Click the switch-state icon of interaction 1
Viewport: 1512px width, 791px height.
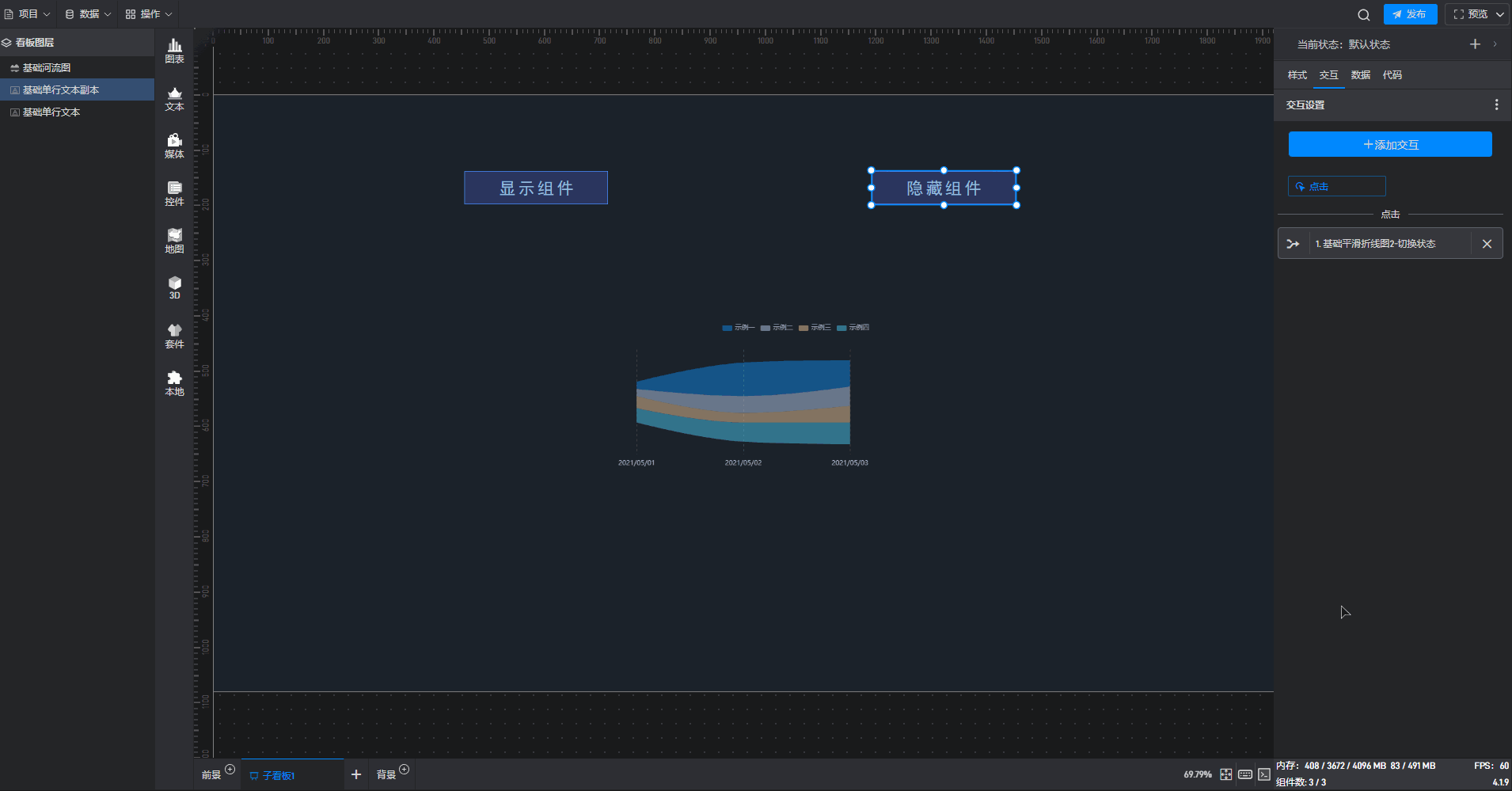coord(1293,244)
